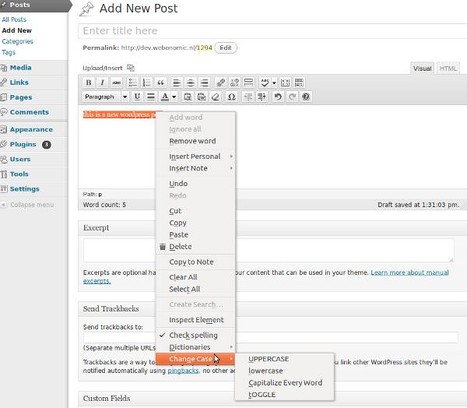Open Tags in sidebar
The image size is (467, 408).
(x=9, y=52)
